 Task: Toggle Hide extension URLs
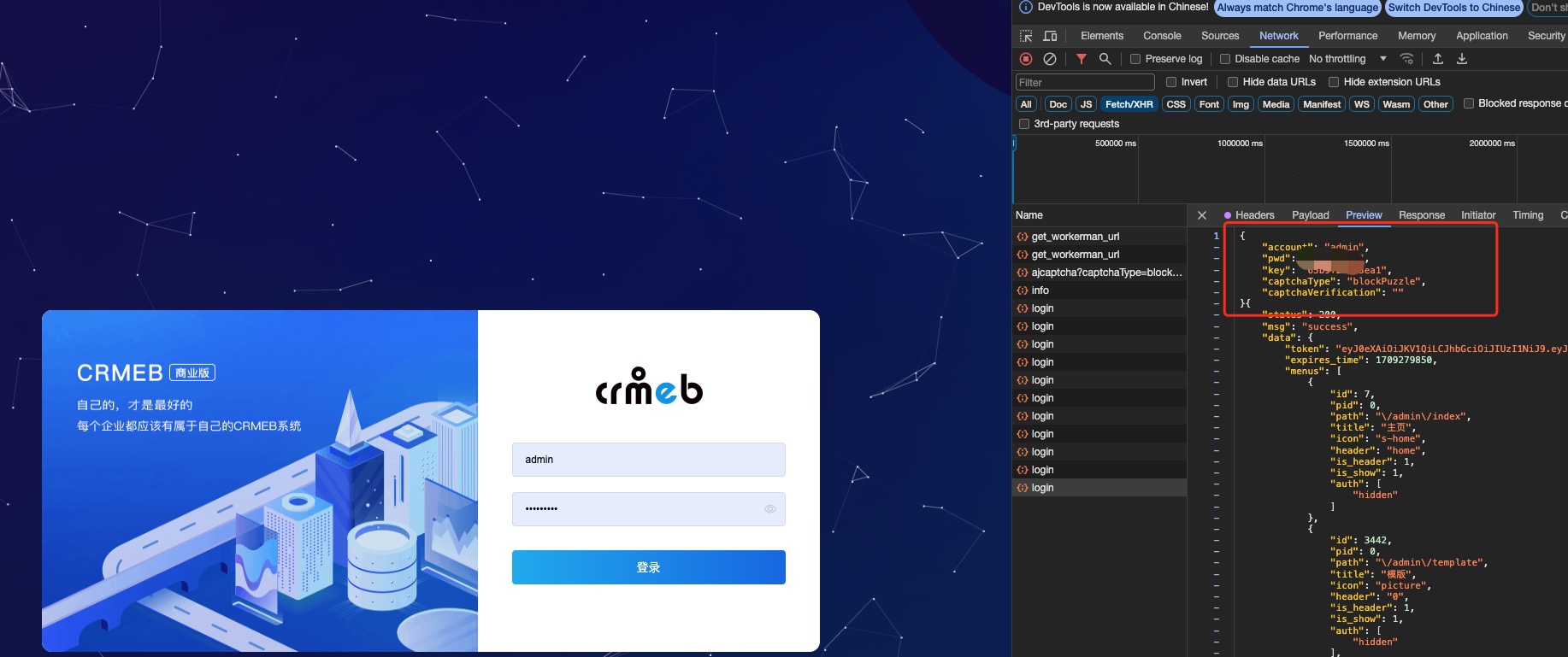click(x=1334, y=82)
